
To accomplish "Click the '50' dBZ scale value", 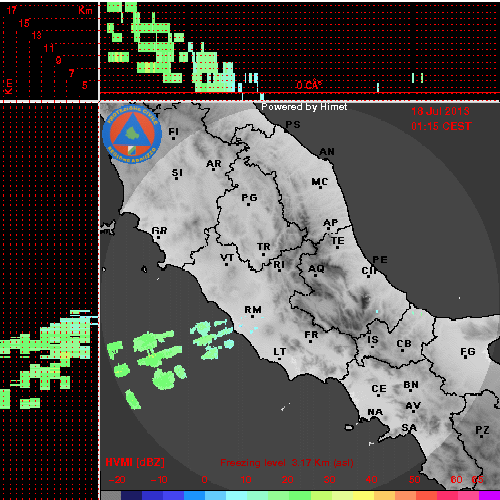I will coord(414,480).
